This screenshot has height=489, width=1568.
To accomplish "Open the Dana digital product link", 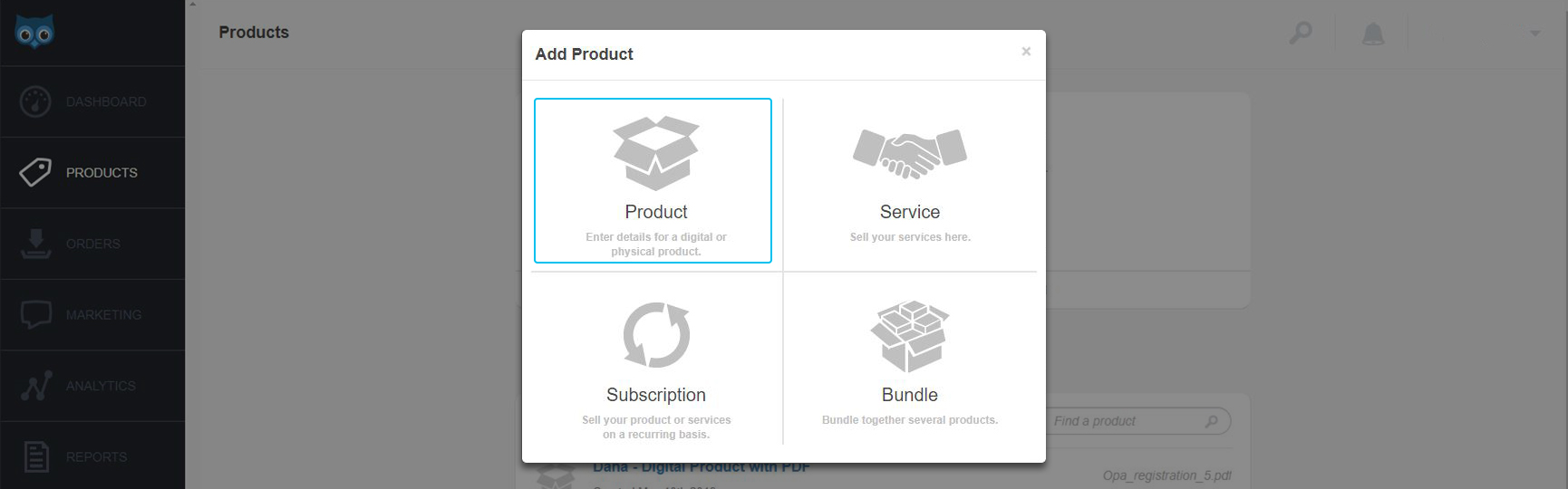I will point(701,468).
